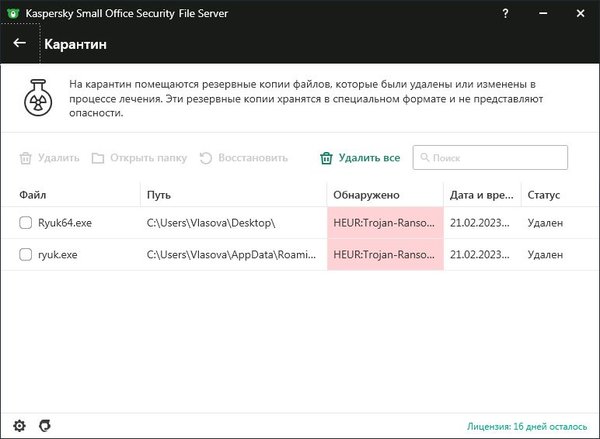Sort by the Файл column header
This screenshot has width=600, height=439.
(x=33, y=194)
